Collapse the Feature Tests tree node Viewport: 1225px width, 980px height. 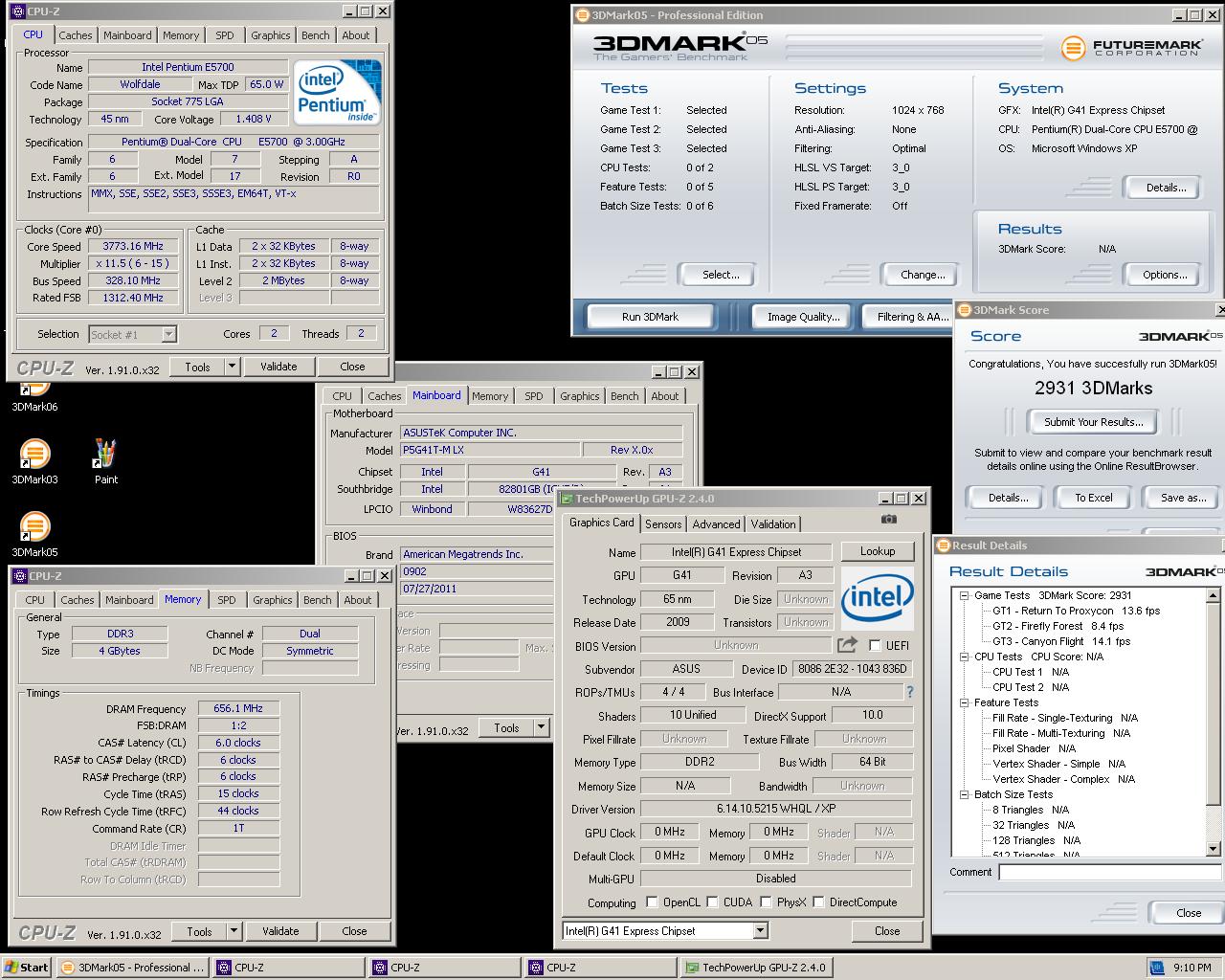pos(965,702)
